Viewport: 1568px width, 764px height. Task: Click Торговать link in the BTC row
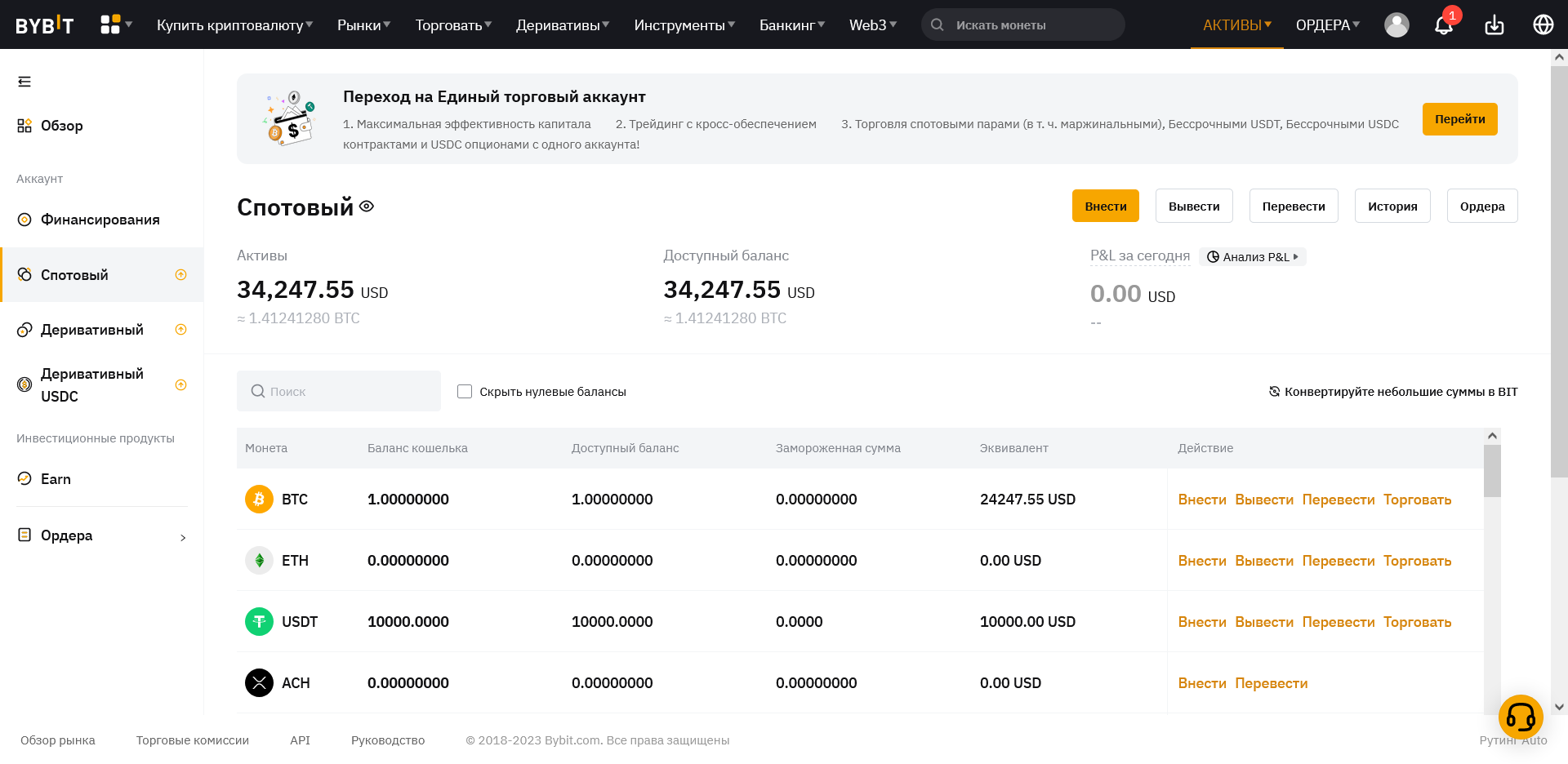(1417, 500)
